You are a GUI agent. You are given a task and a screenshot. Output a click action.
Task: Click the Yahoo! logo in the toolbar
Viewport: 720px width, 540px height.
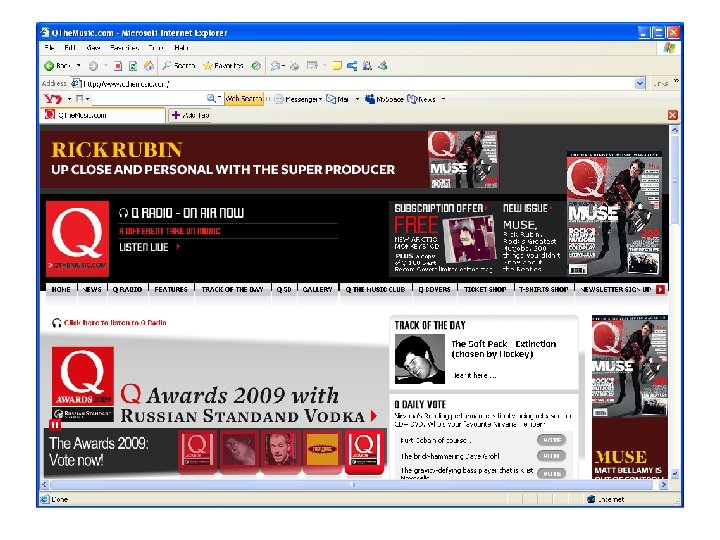point(53,99)
